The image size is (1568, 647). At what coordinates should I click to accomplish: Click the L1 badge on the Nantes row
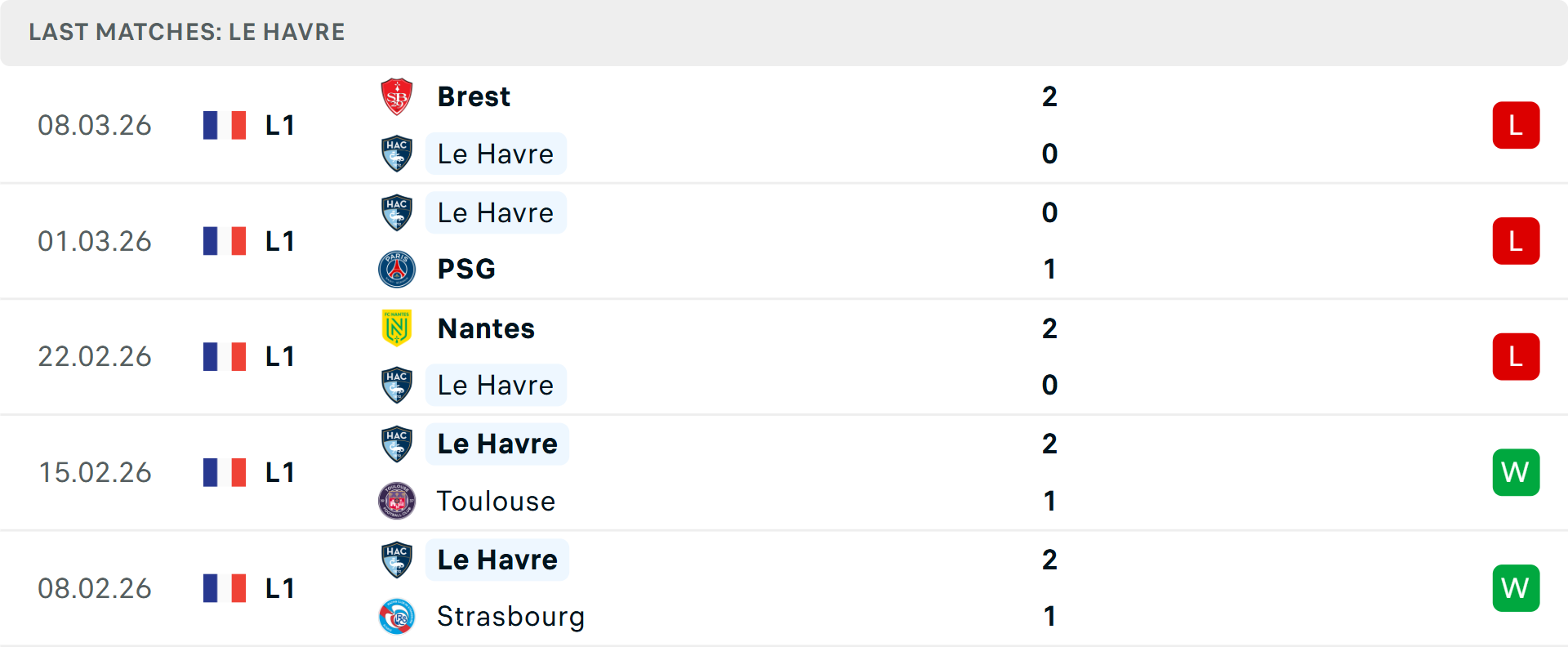point(279,356)
